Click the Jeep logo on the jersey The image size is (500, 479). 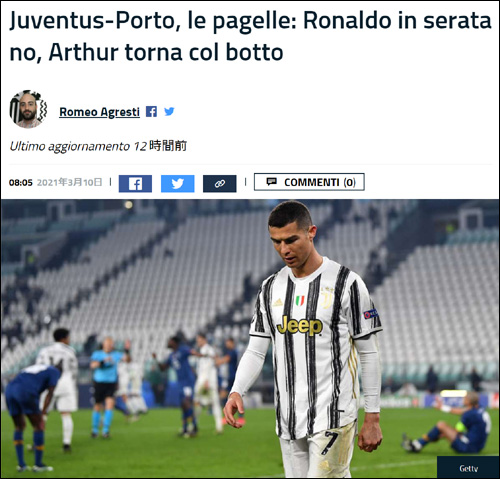point(300,325)
